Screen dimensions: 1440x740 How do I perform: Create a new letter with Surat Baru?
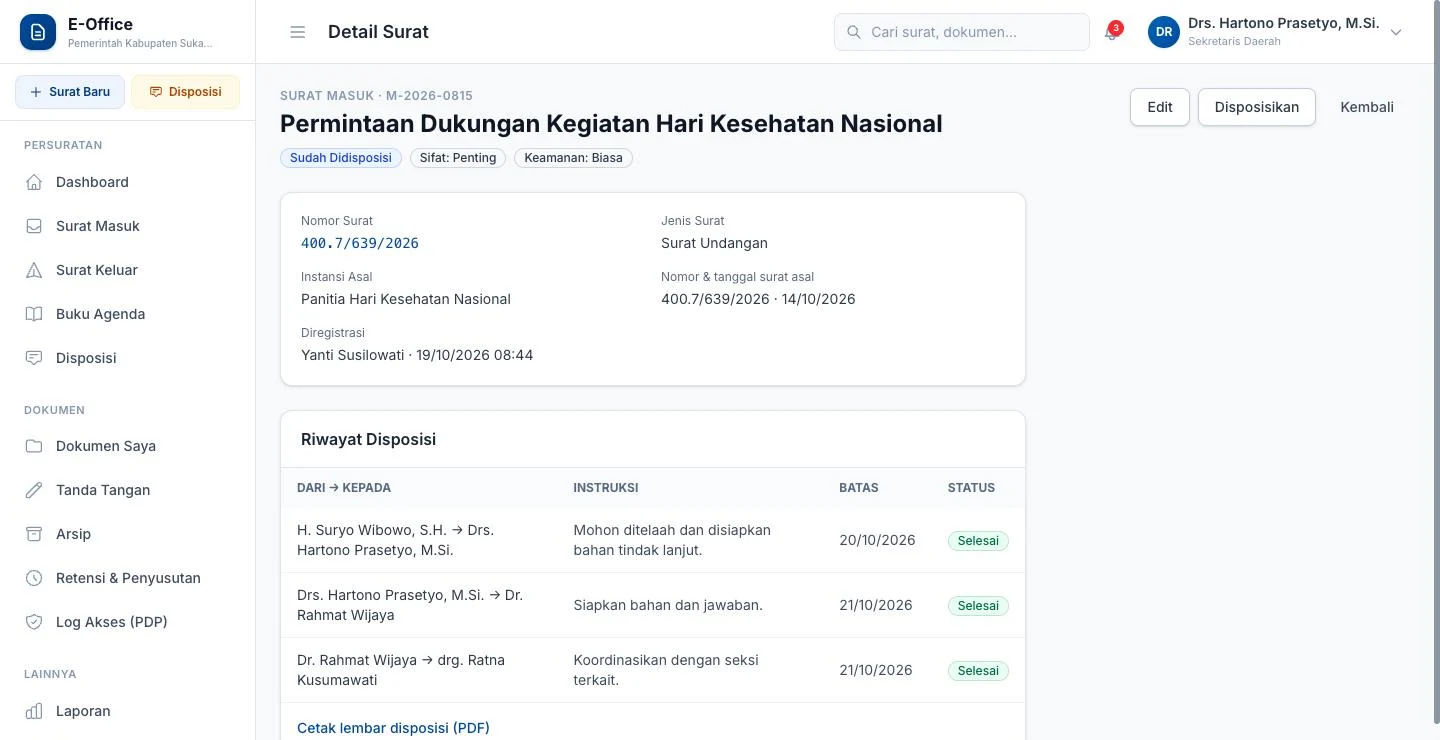(x=70, y=92)
